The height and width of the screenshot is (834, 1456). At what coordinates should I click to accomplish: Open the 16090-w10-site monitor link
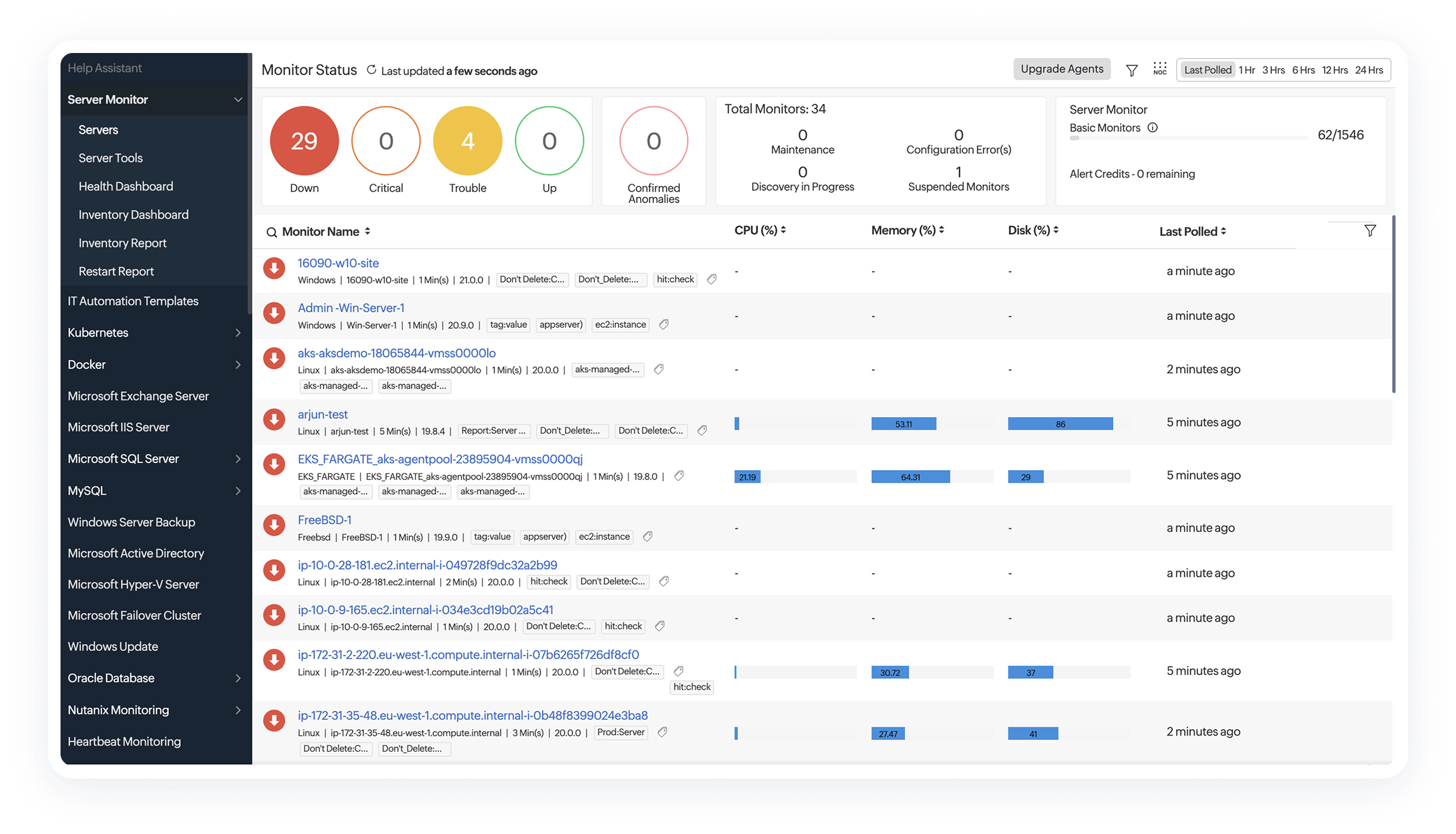(338, 263)
